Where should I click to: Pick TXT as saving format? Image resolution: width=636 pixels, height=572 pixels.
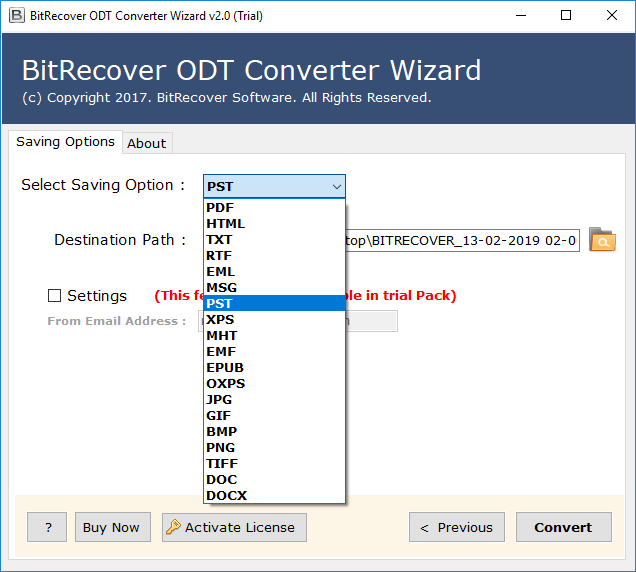pyautogui.click(x=274, y=240)
